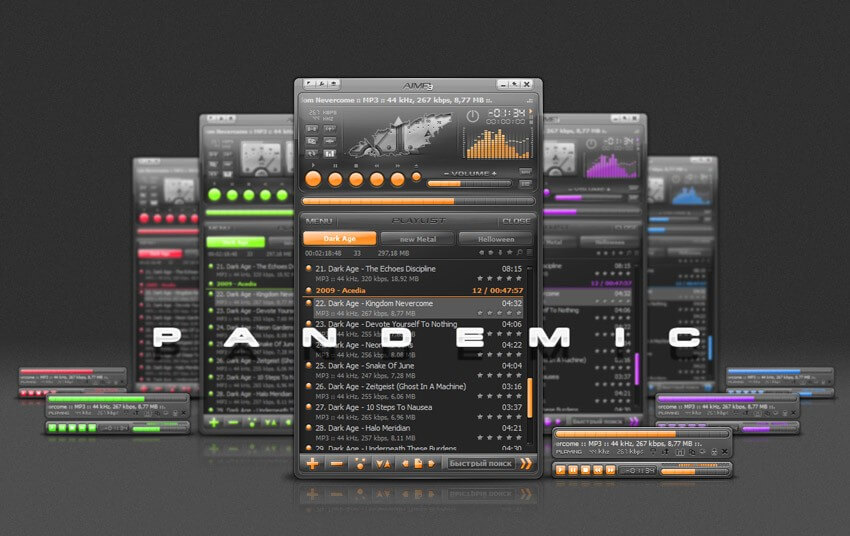Open the misc three-dots playlist button

(359, 464)
